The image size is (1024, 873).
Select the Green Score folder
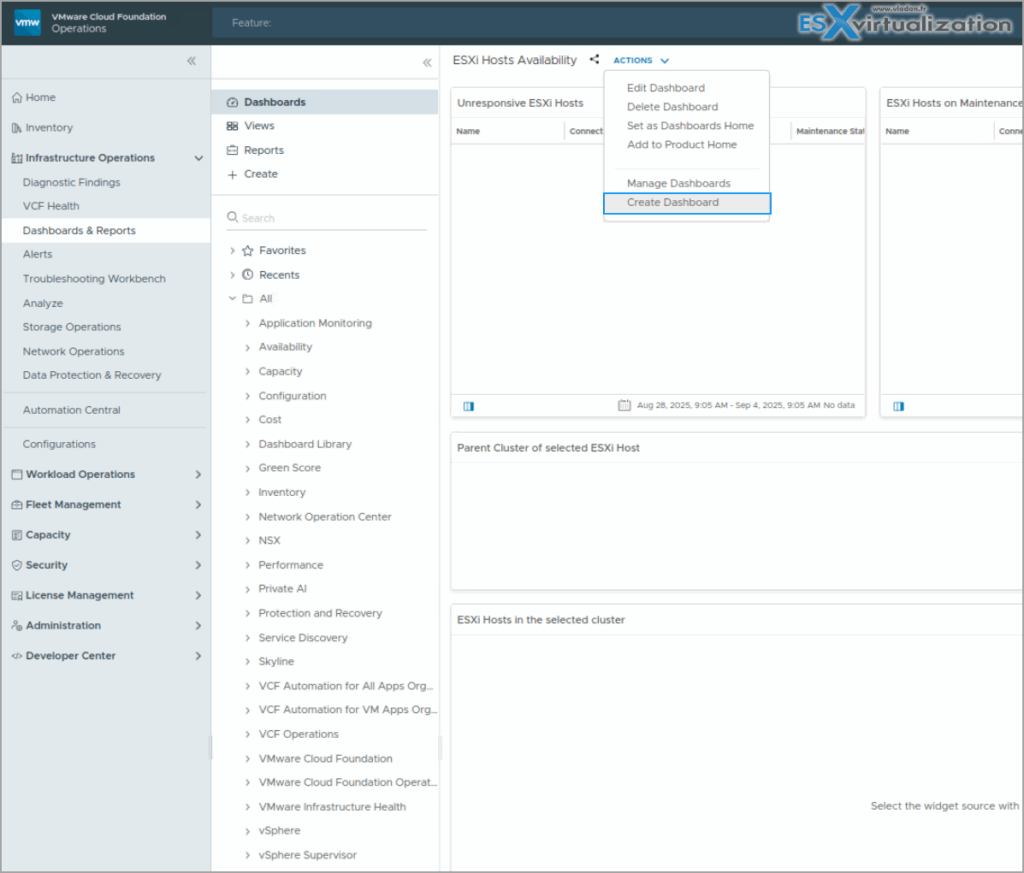coord(289,468)
